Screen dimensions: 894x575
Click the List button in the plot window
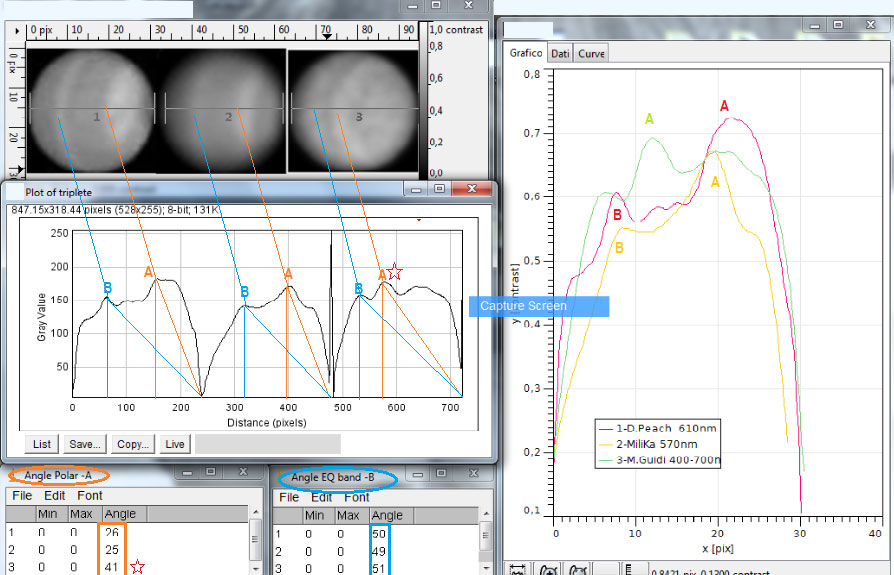click(42, 444)
